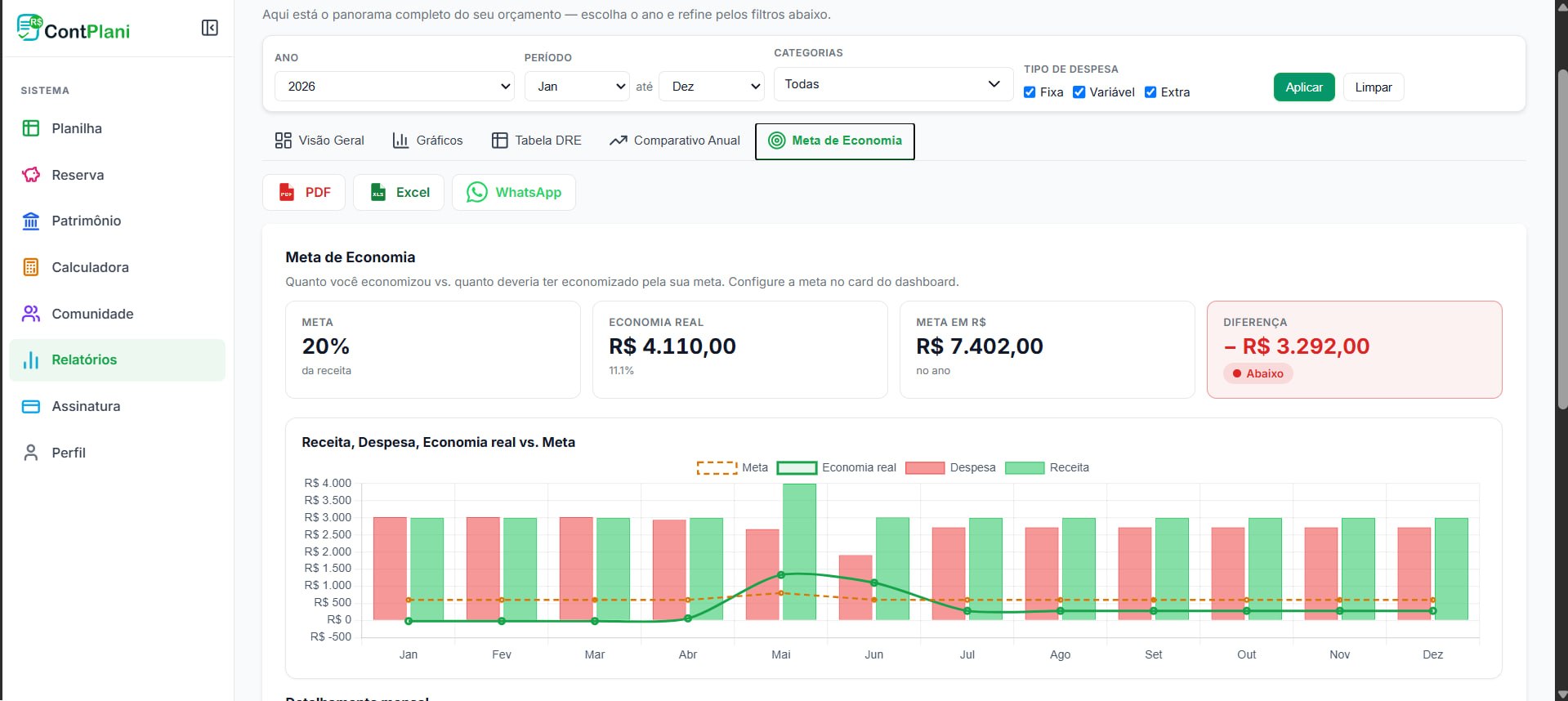Click the Patrimônio bank building icon
1568x701 pixels.
[31, 221]
